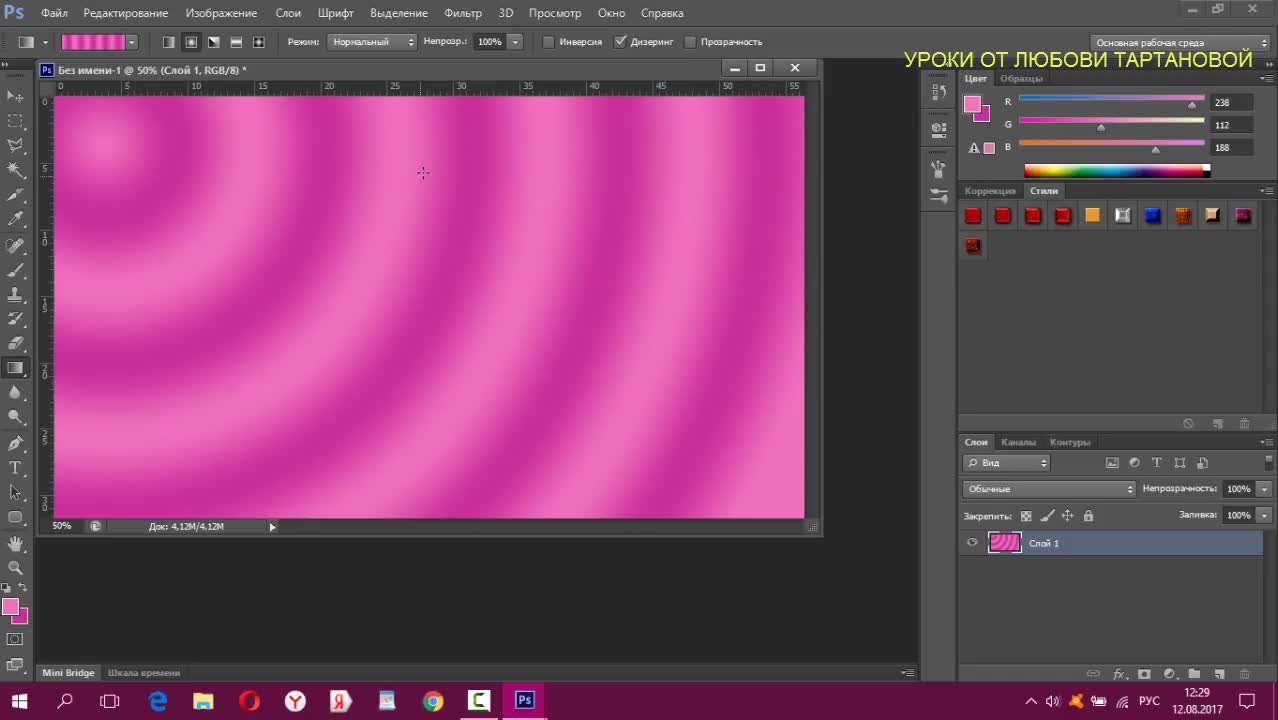This screenshot has width=1278, height=720.
Task: Select the Gradient tool in toolbox
Action: (x=15, y=368)
